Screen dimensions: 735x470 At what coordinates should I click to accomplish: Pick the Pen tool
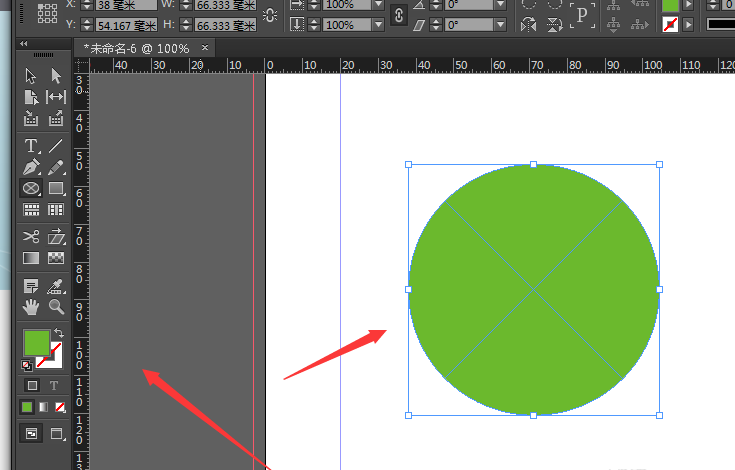coord(31,167)
